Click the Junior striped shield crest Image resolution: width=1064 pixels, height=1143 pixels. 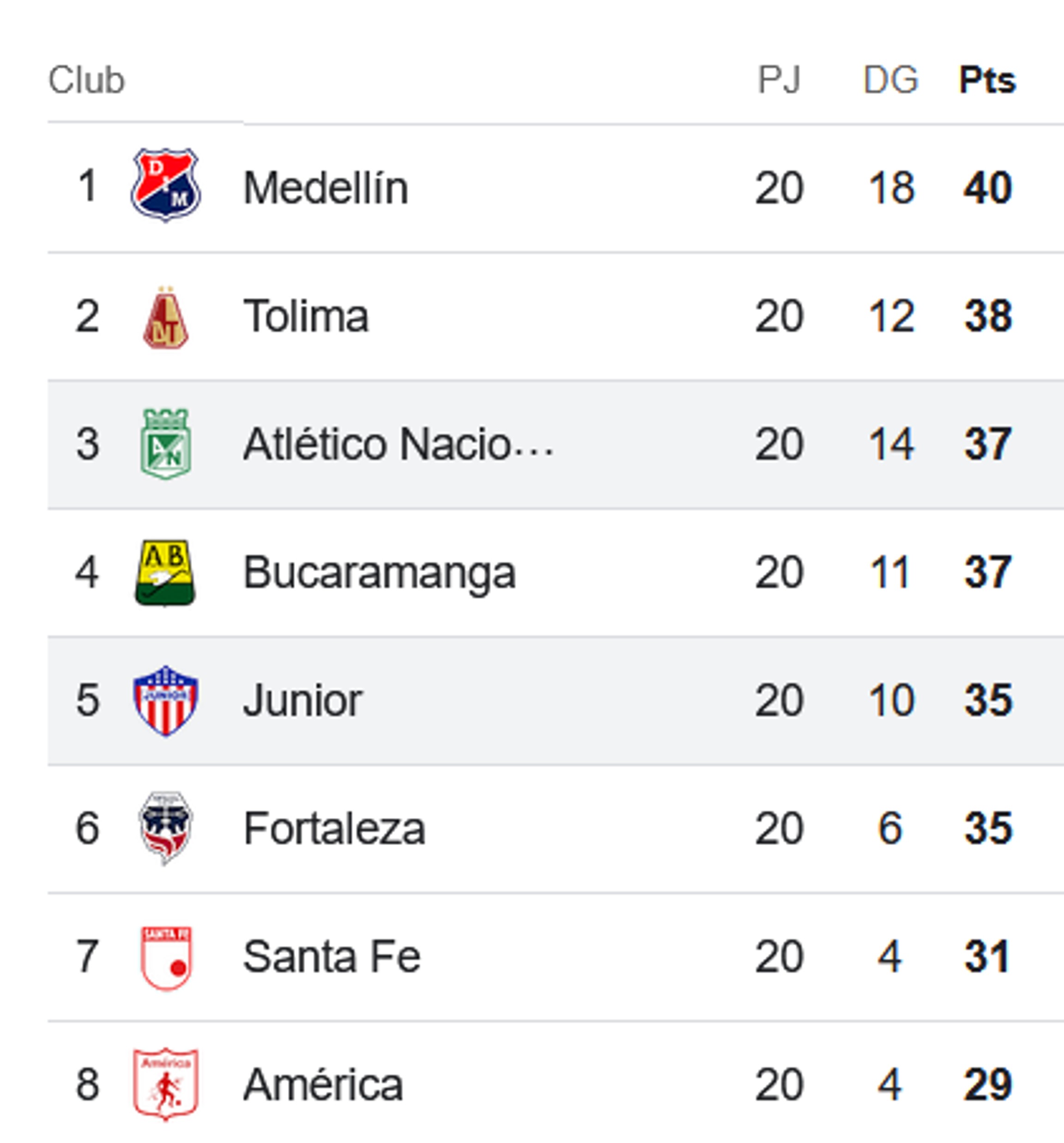165,700
